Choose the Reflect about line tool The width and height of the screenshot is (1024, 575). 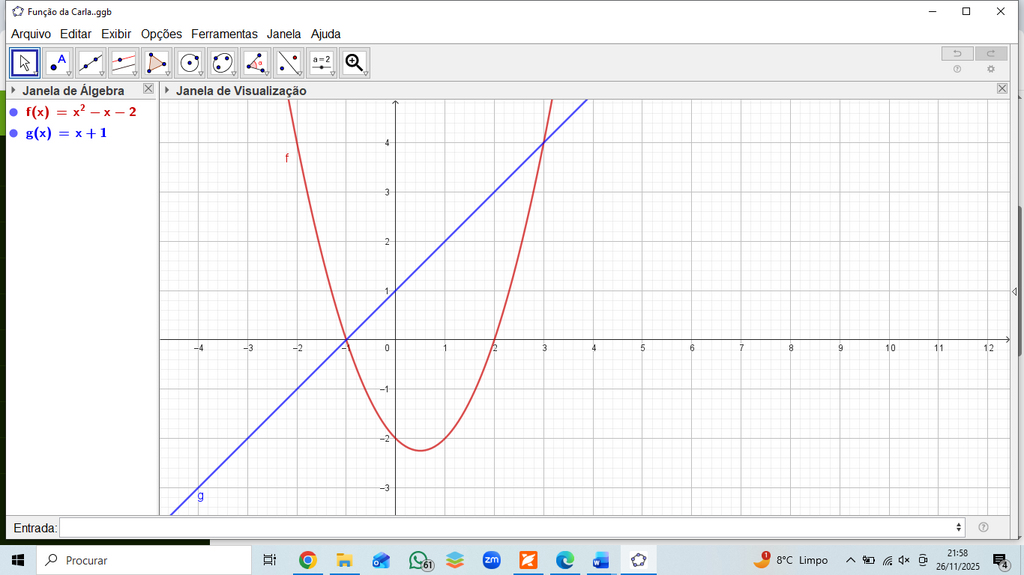click(289, 63)
